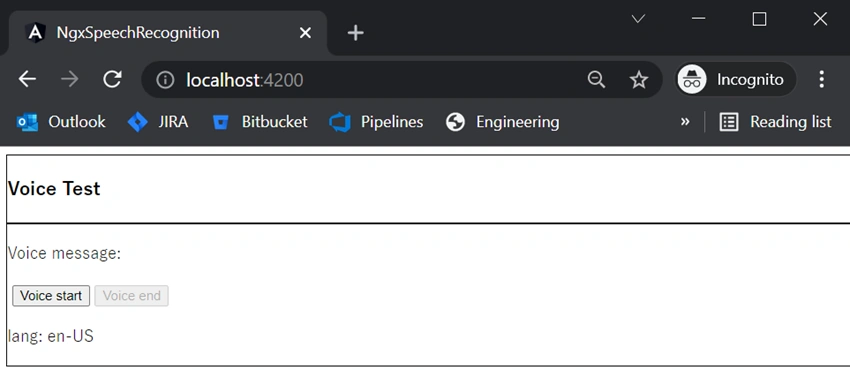
Task: Click the Voice start button
Action: coord(51,296)
